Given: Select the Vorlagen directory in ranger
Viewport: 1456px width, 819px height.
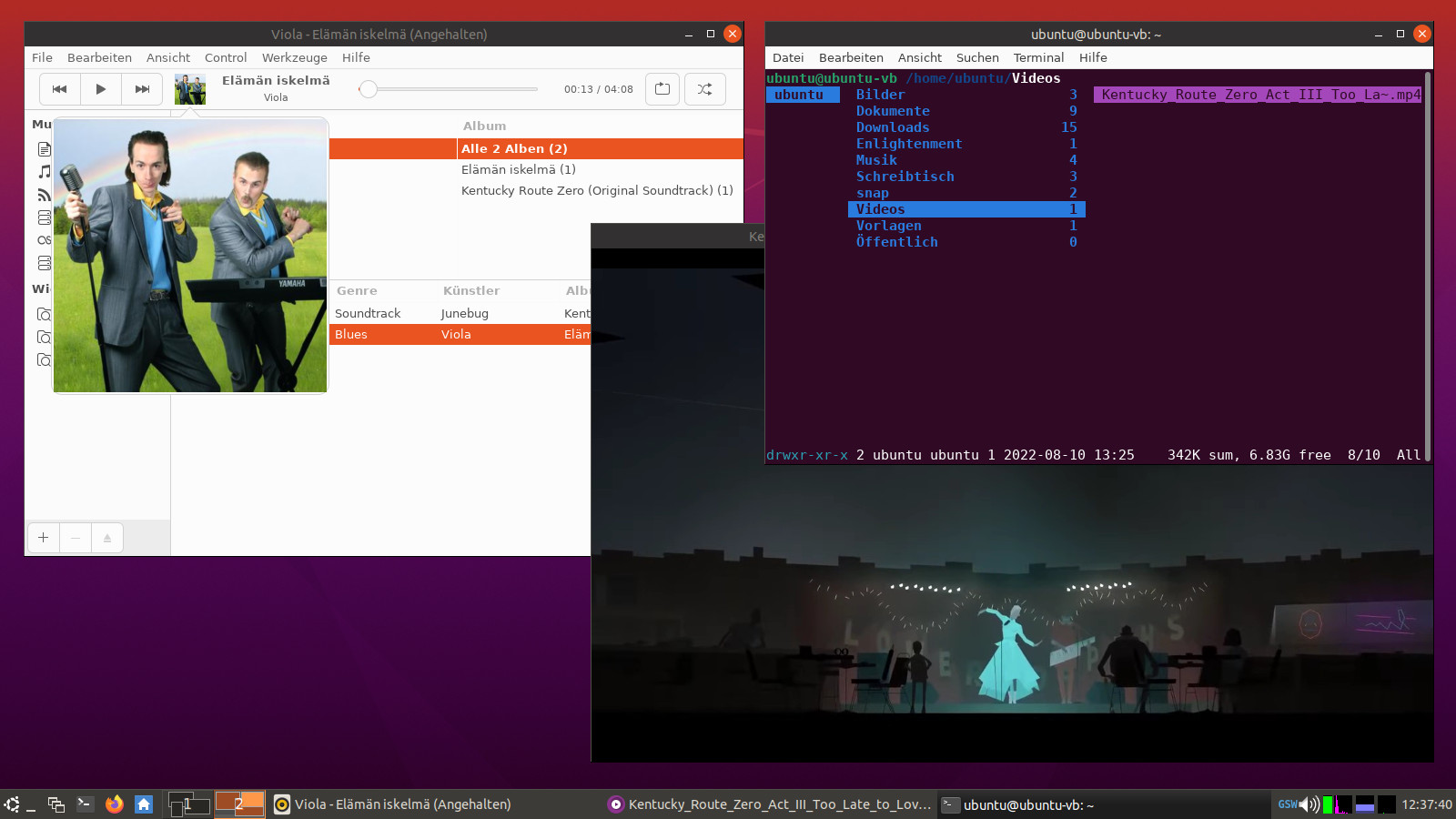Looking at the screenshot, I should click(x=966, y=226).
